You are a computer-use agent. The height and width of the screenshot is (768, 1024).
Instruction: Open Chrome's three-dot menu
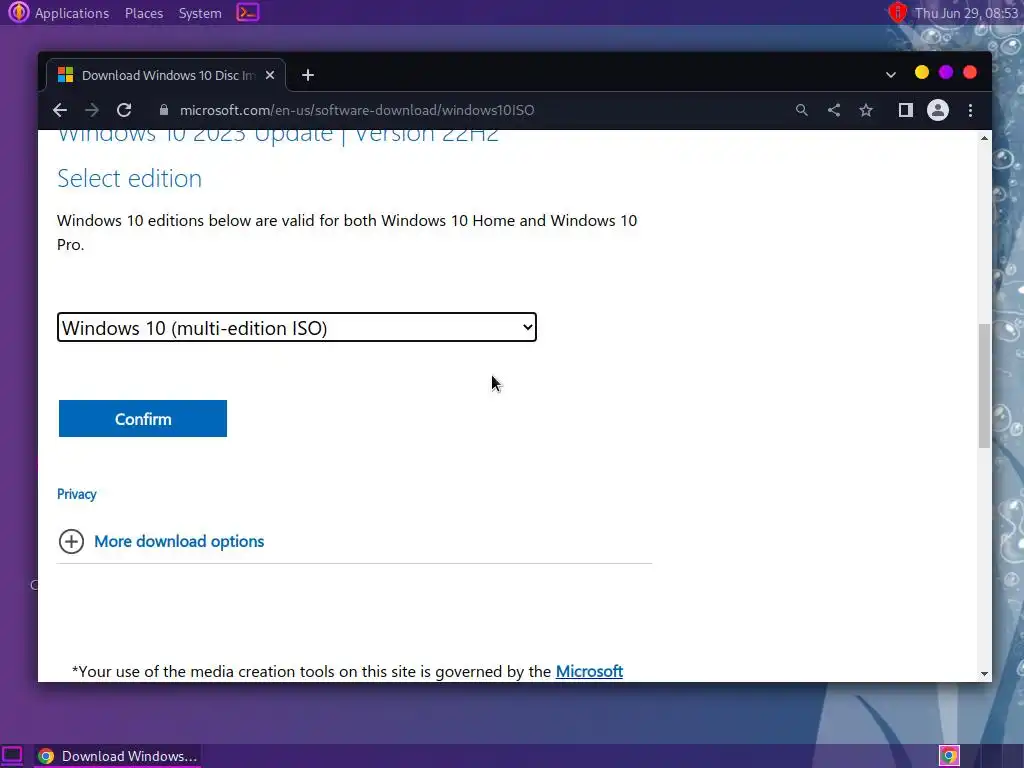[x=970, y=110]
